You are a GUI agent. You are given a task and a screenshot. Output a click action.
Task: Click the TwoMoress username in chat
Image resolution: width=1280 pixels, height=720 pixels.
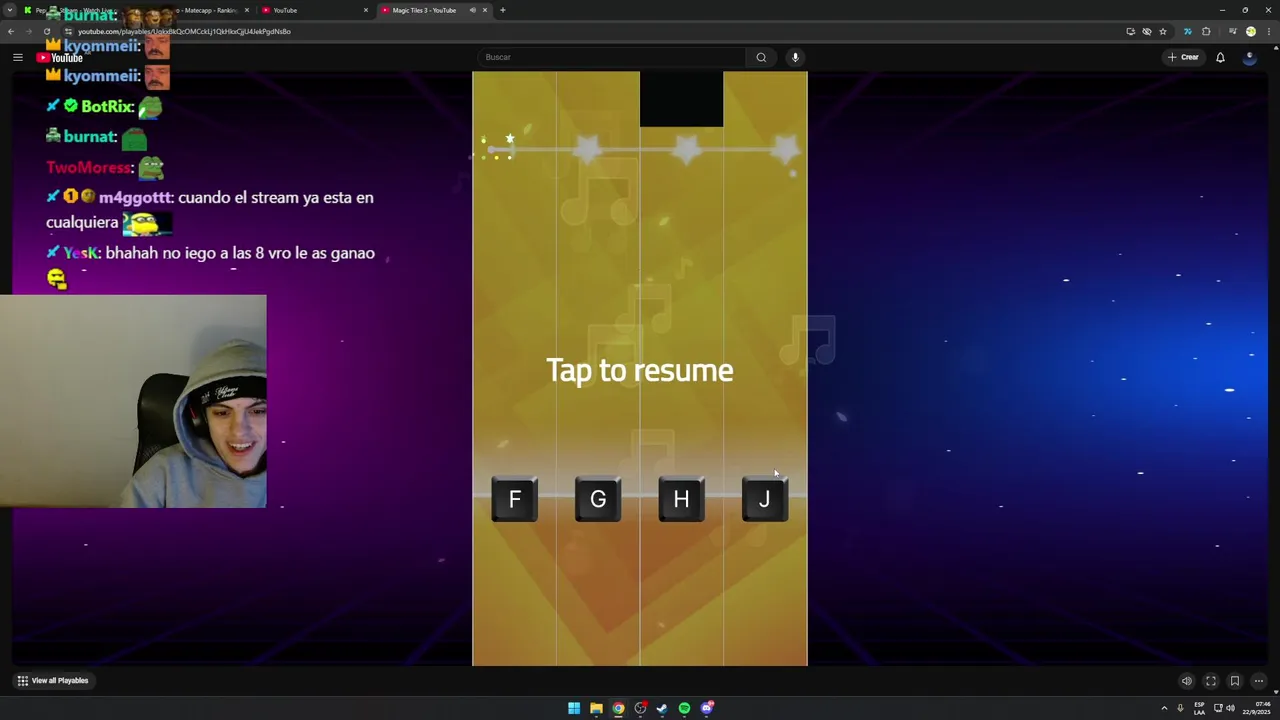[x=88, y=167]
